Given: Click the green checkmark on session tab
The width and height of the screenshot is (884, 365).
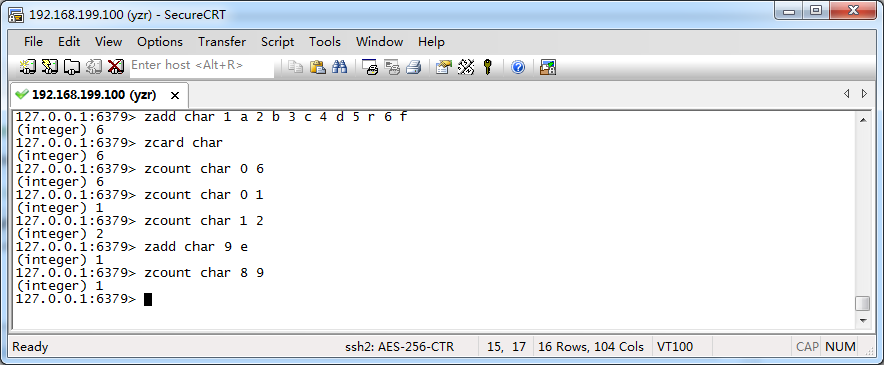Looking at the screenshot, I should pos(22,94).
